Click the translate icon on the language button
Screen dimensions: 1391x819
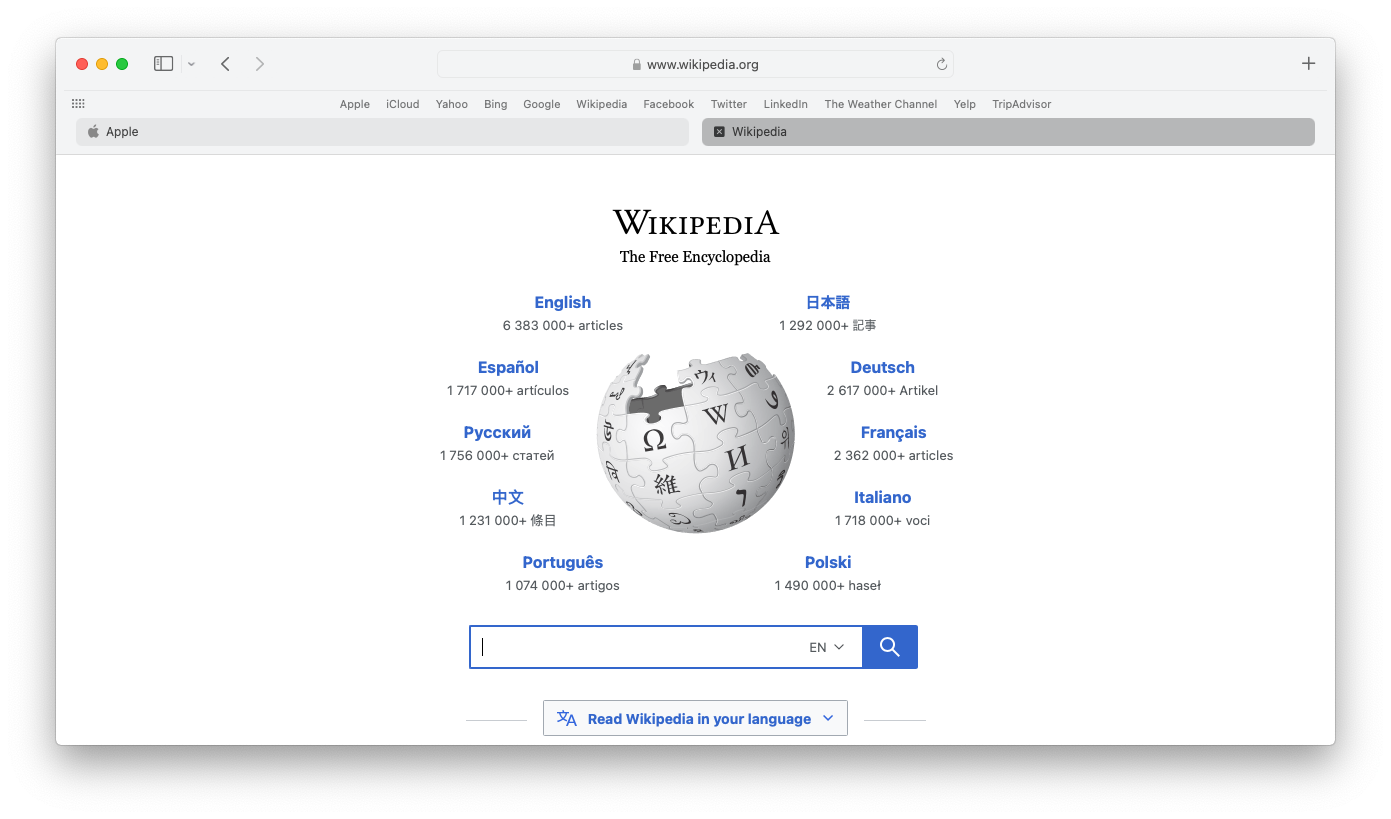click(x=567, y=718)
